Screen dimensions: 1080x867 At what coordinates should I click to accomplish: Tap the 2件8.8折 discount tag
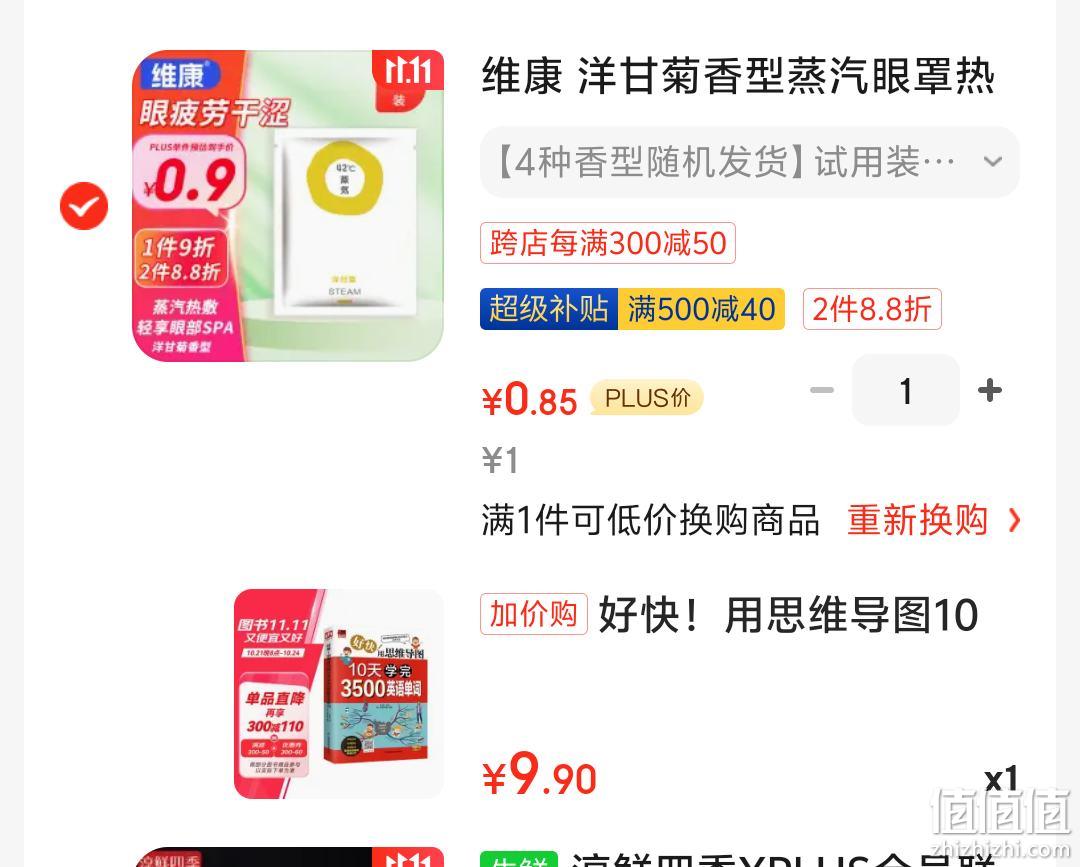[872, 309]
